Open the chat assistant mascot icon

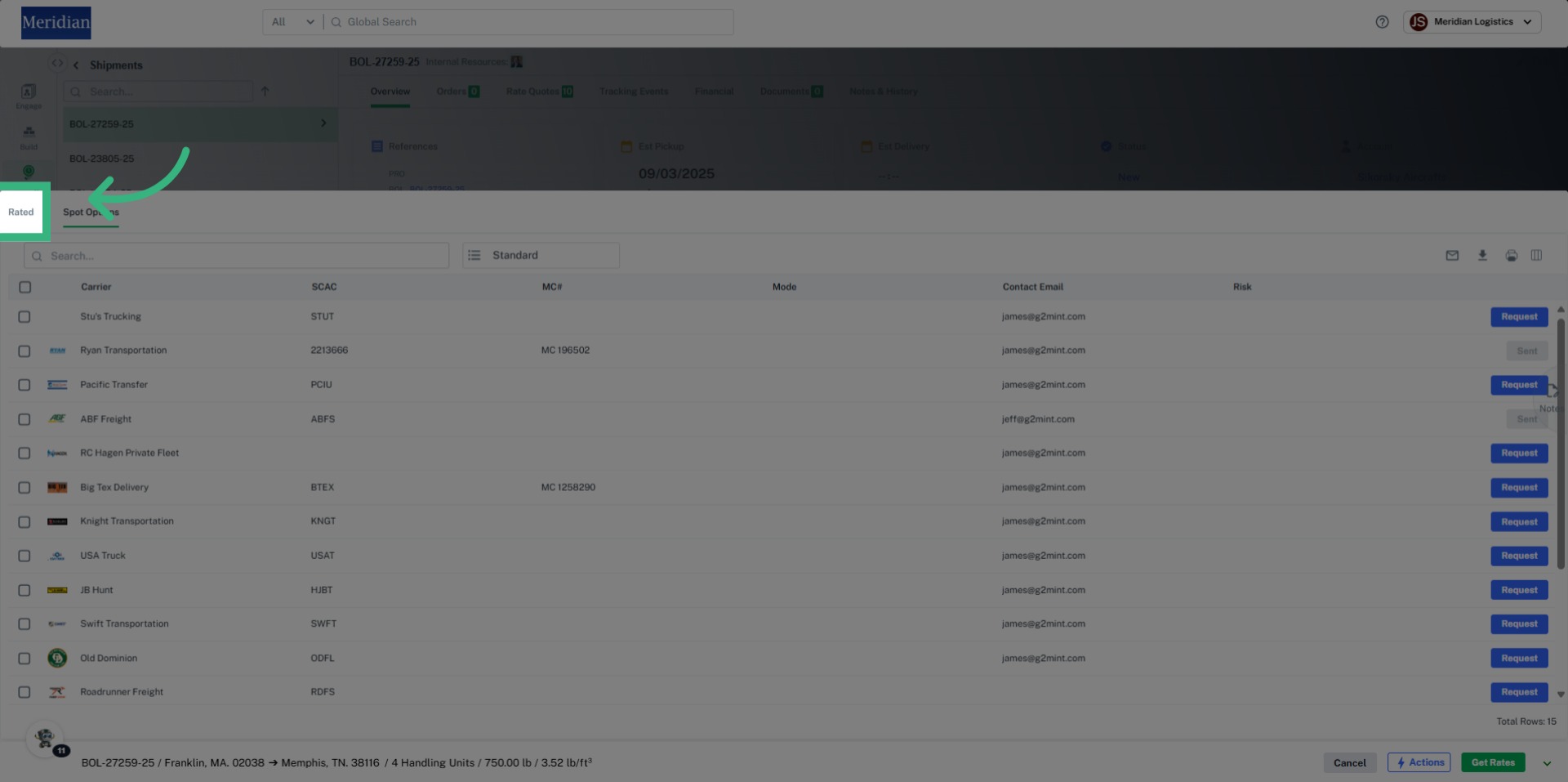(45, 739)
